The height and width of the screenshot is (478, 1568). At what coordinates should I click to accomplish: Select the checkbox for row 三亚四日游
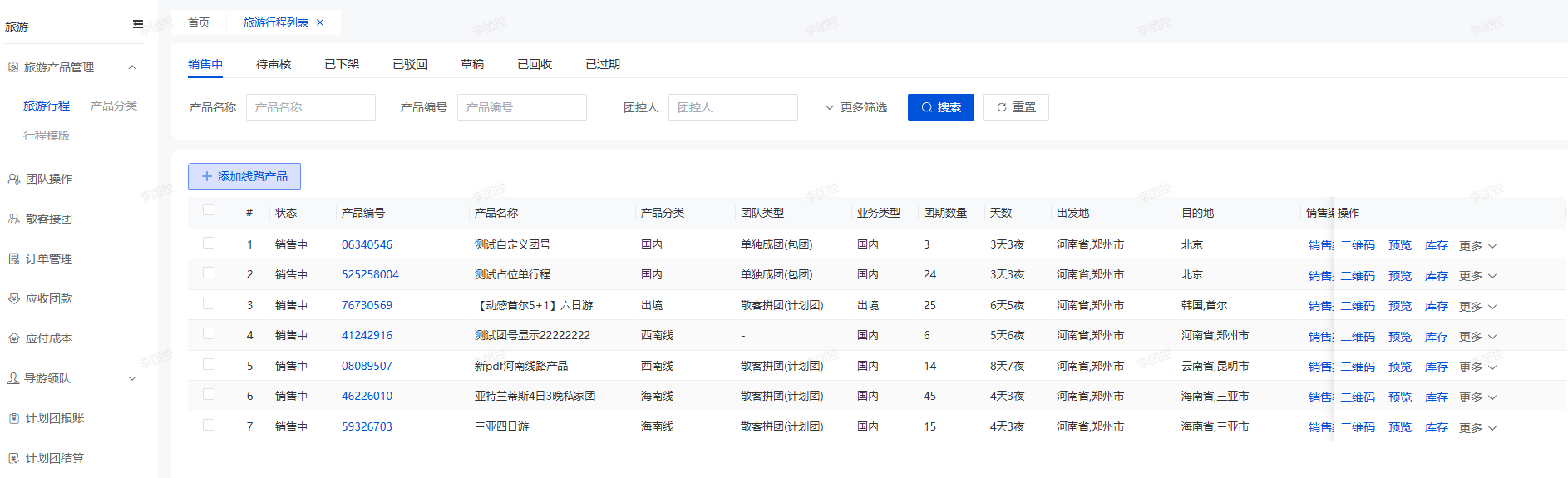[209, 425]
